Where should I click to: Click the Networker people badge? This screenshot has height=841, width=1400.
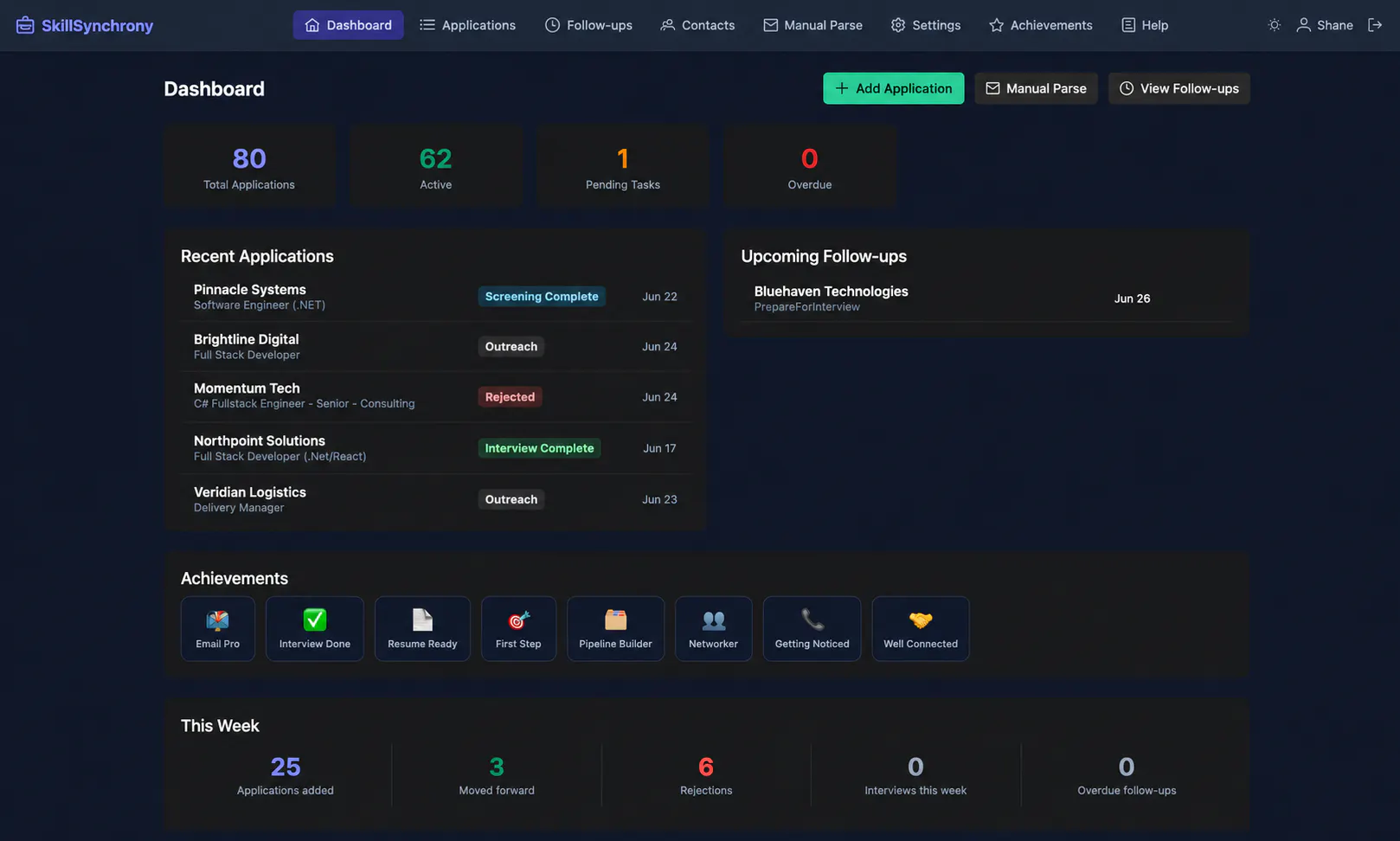click(713, 629)
